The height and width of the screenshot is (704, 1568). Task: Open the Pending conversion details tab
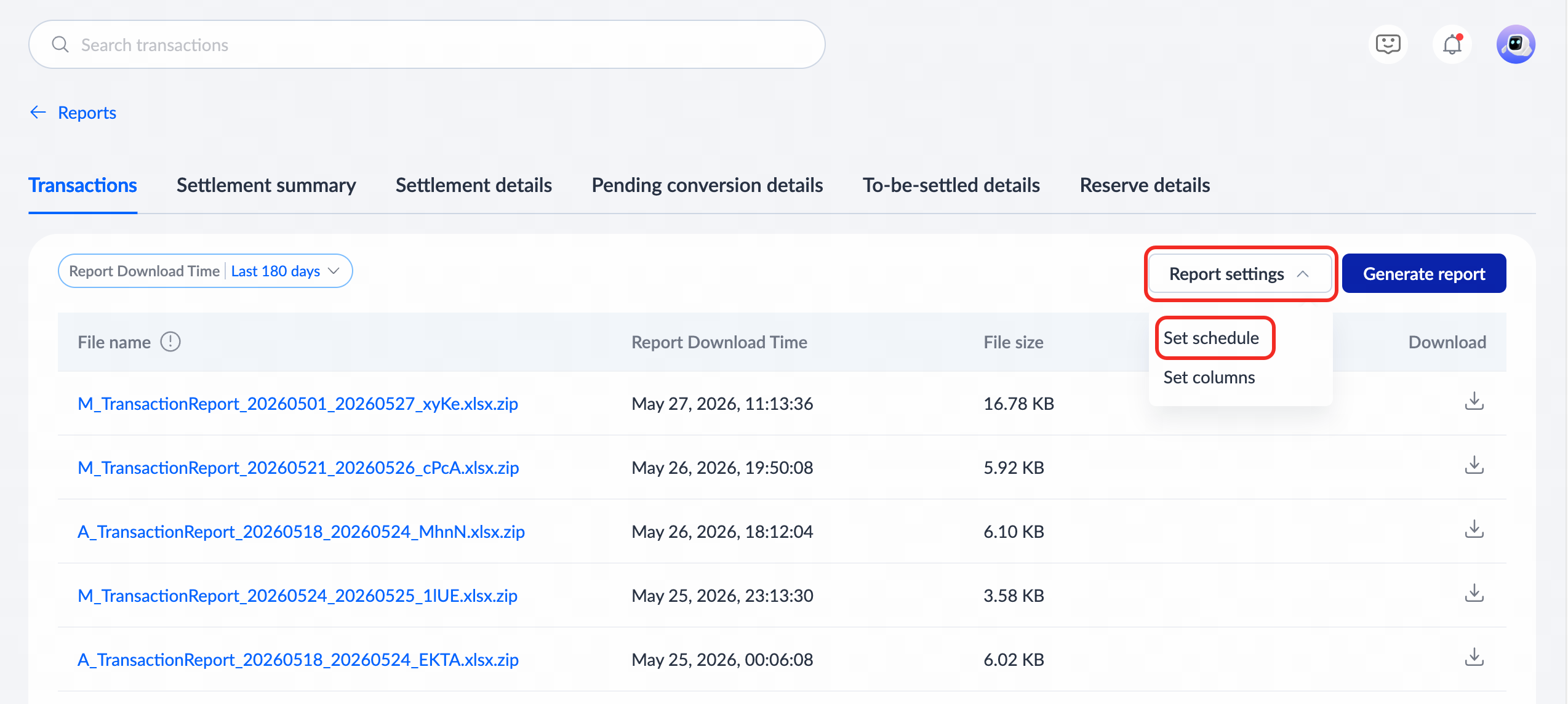(707, 185)
